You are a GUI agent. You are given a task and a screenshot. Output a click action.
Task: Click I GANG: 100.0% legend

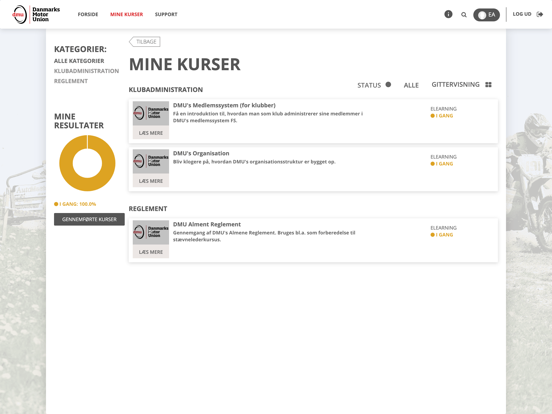[x=75, y=204]
